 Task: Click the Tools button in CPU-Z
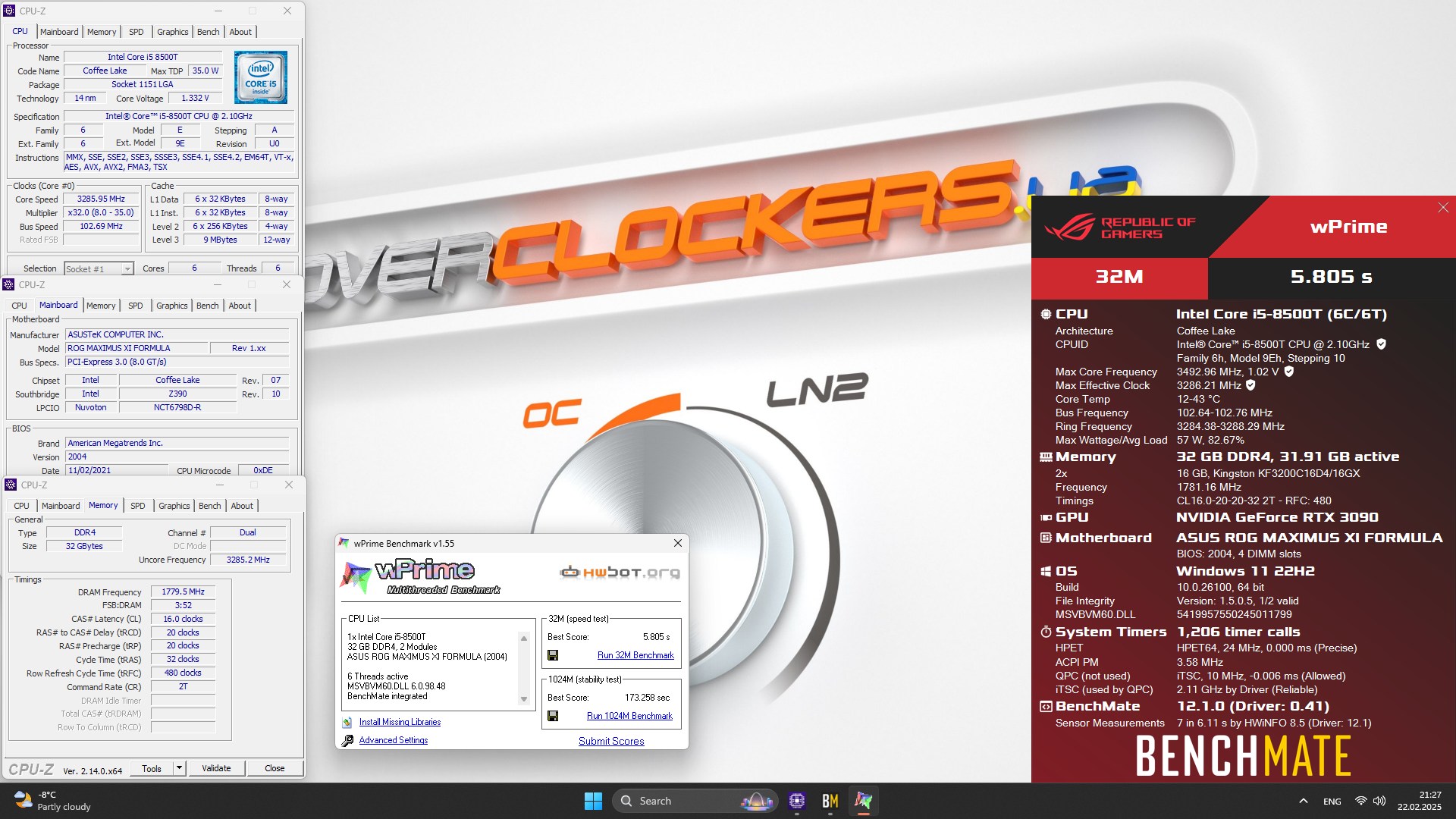tap(152, 768)
